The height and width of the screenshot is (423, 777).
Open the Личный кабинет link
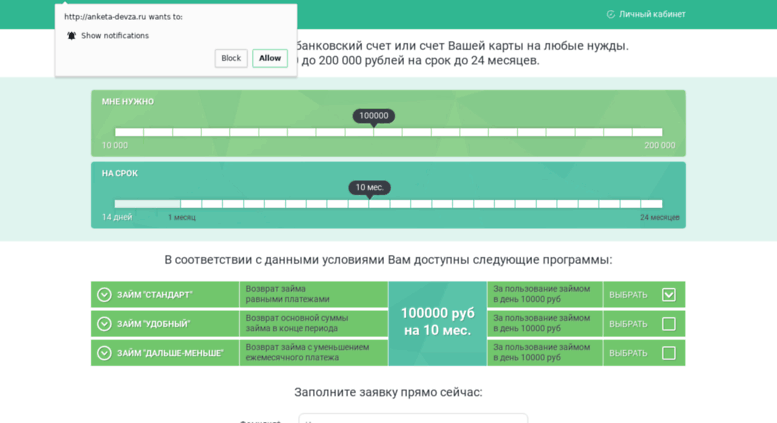tap(652, 14)
